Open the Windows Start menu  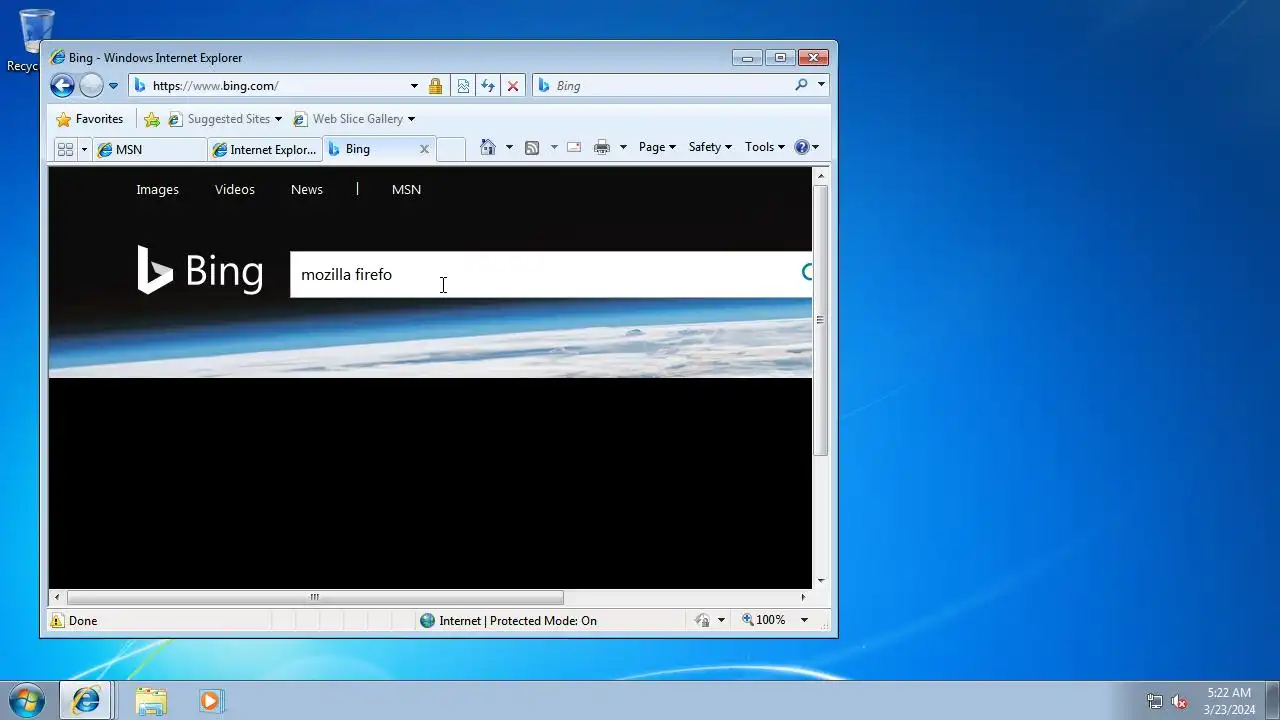tap(26, 700)
